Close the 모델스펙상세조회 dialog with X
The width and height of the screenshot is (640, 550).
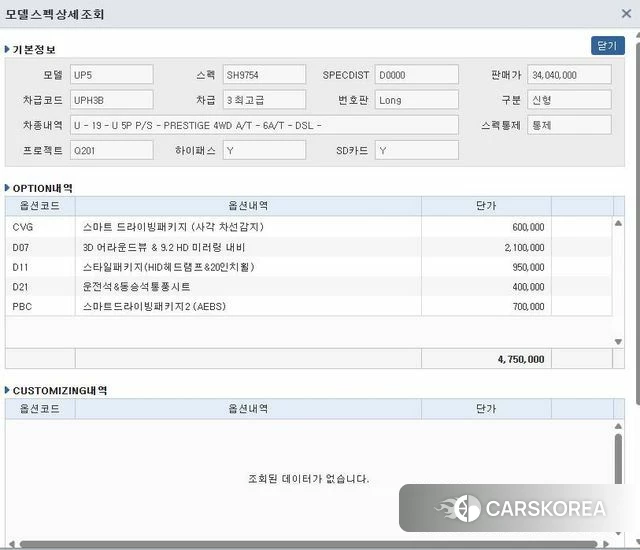[x=626, y=14]
